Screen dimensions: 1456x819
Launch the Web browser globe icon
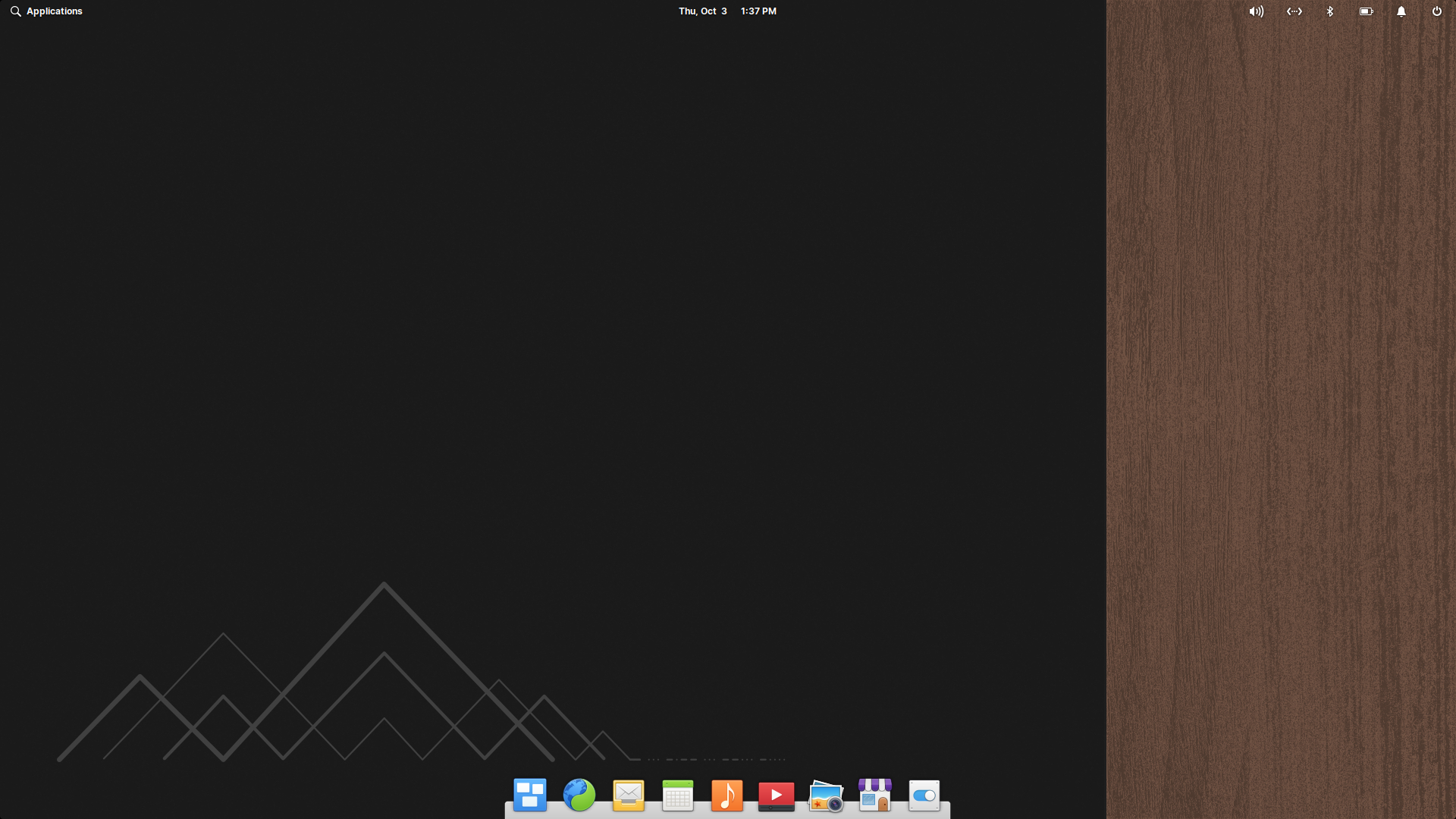(x=579, y=795)
